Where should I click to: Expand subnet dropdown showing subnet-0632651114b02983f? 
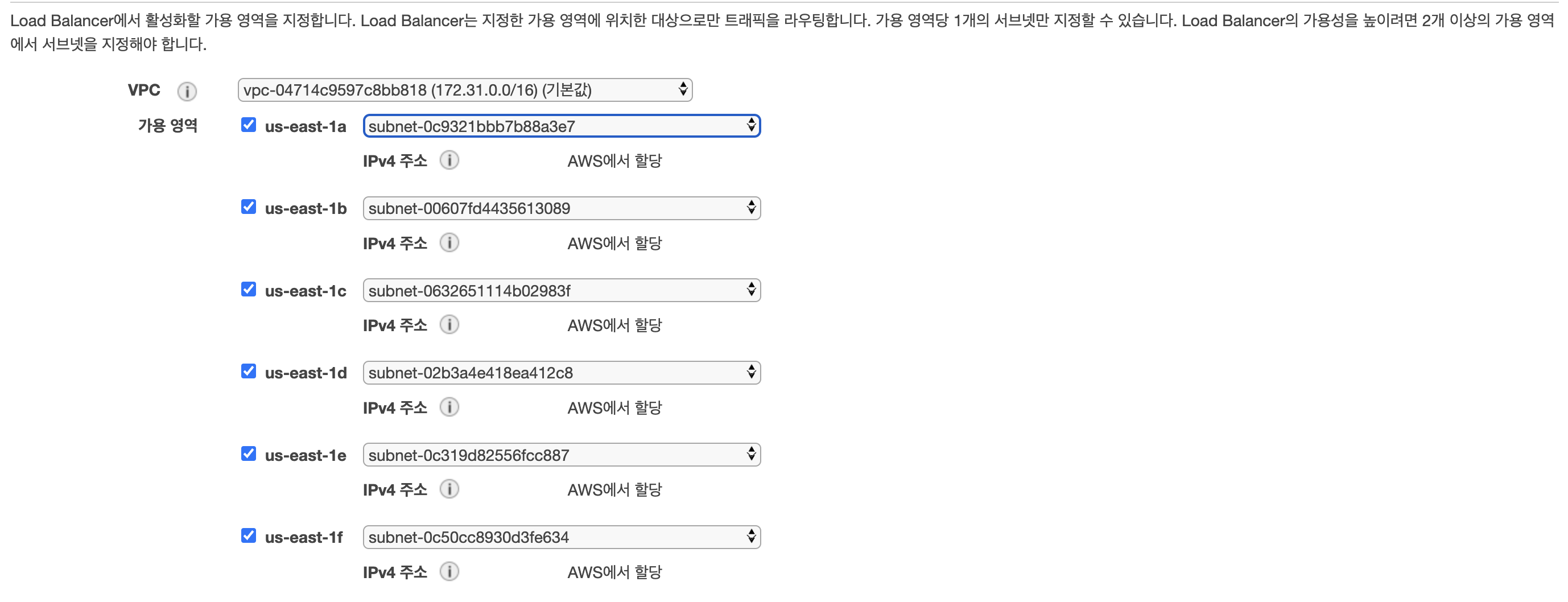point(562,290)
